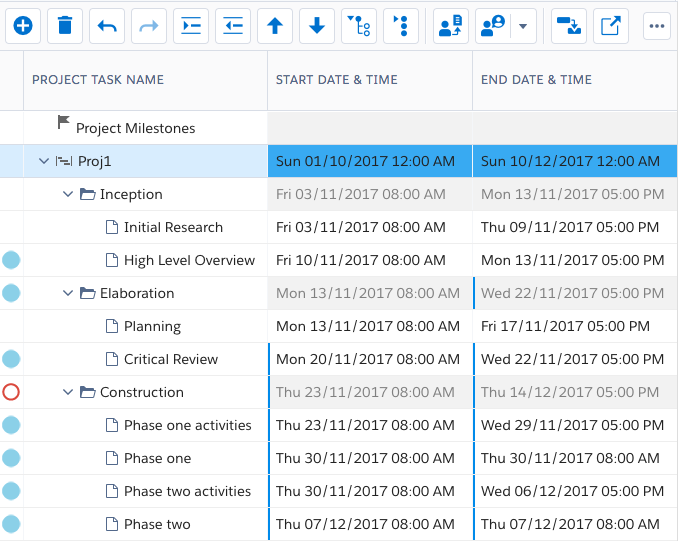Click the outdent task icon

(x=233, y=26)
